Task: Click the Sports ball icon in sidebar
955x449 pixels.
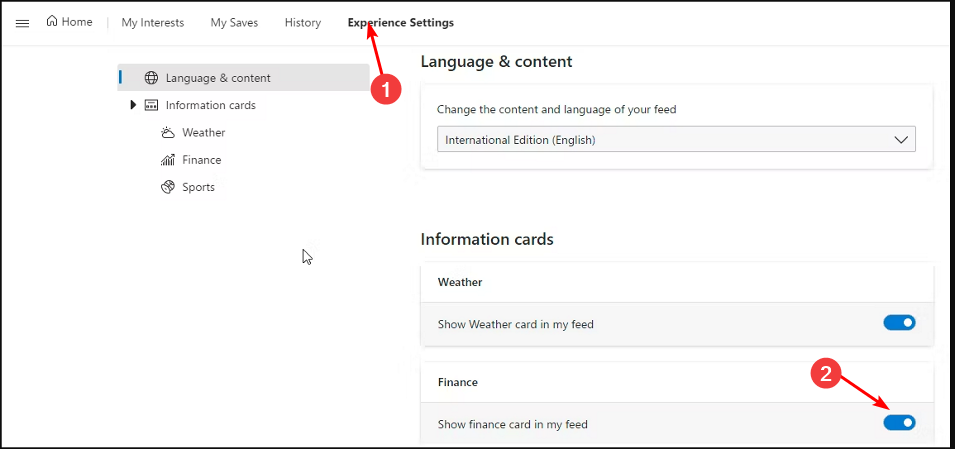Action: [168, 187]
